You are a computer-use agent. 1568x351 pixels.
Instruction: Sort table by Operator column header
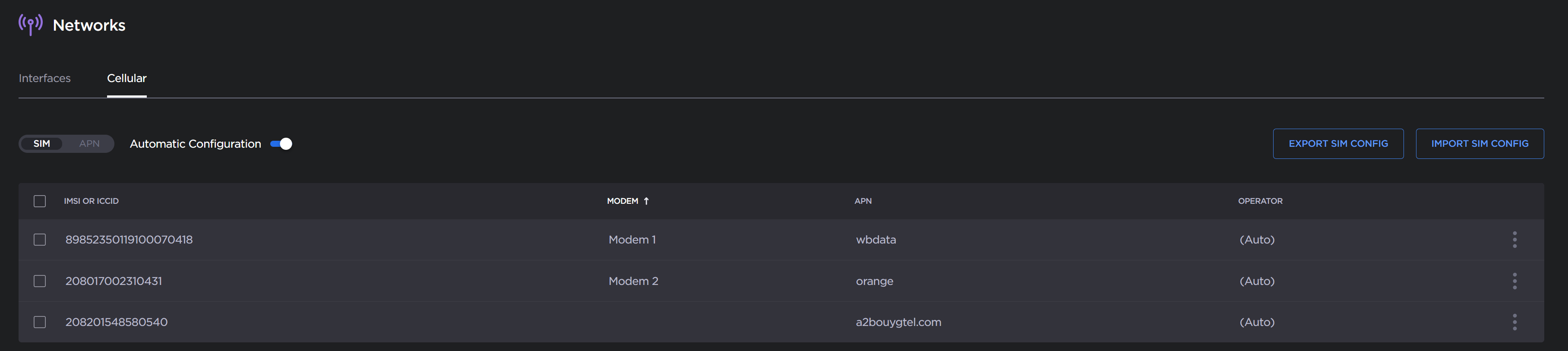point(1260,201)
